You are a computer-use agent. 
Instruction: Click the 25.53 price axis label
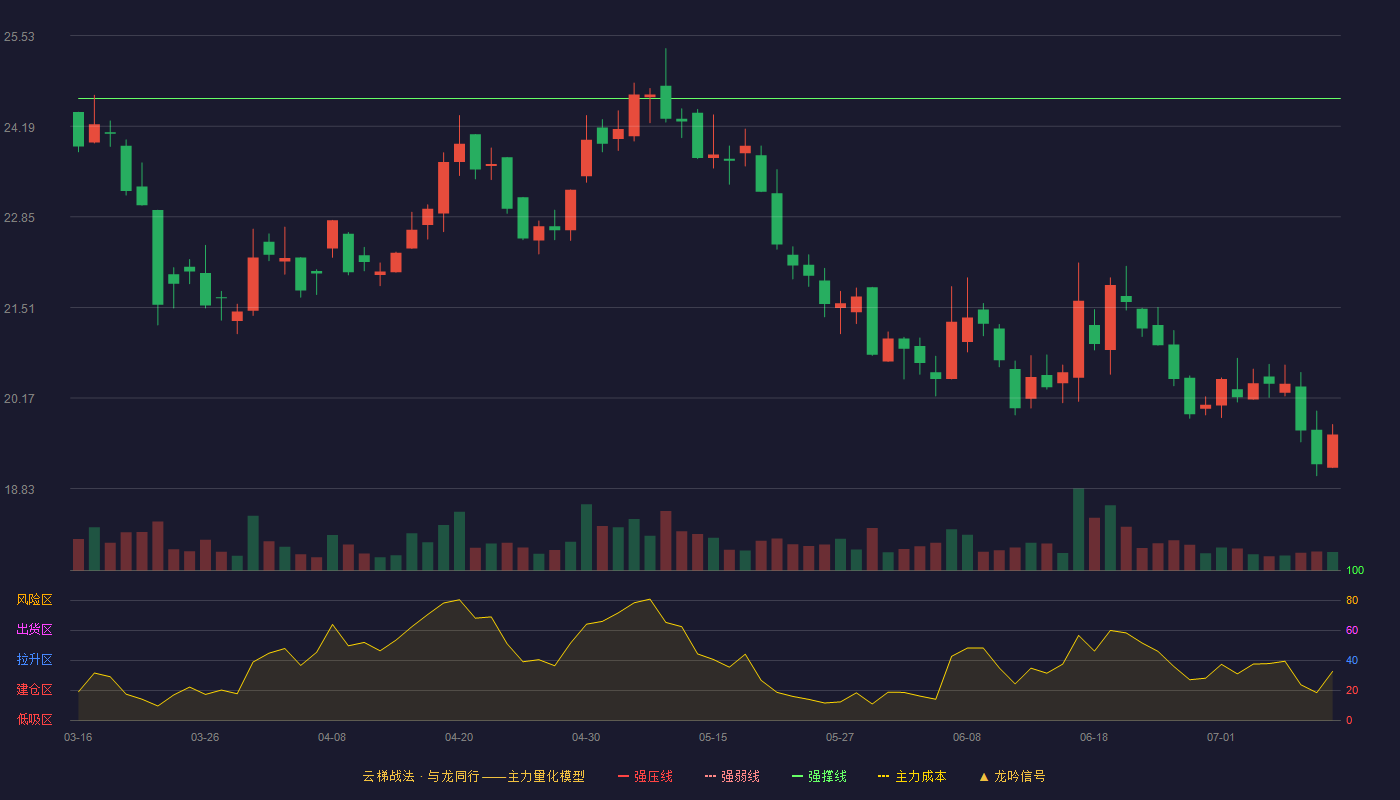click(x=19, y=37)
